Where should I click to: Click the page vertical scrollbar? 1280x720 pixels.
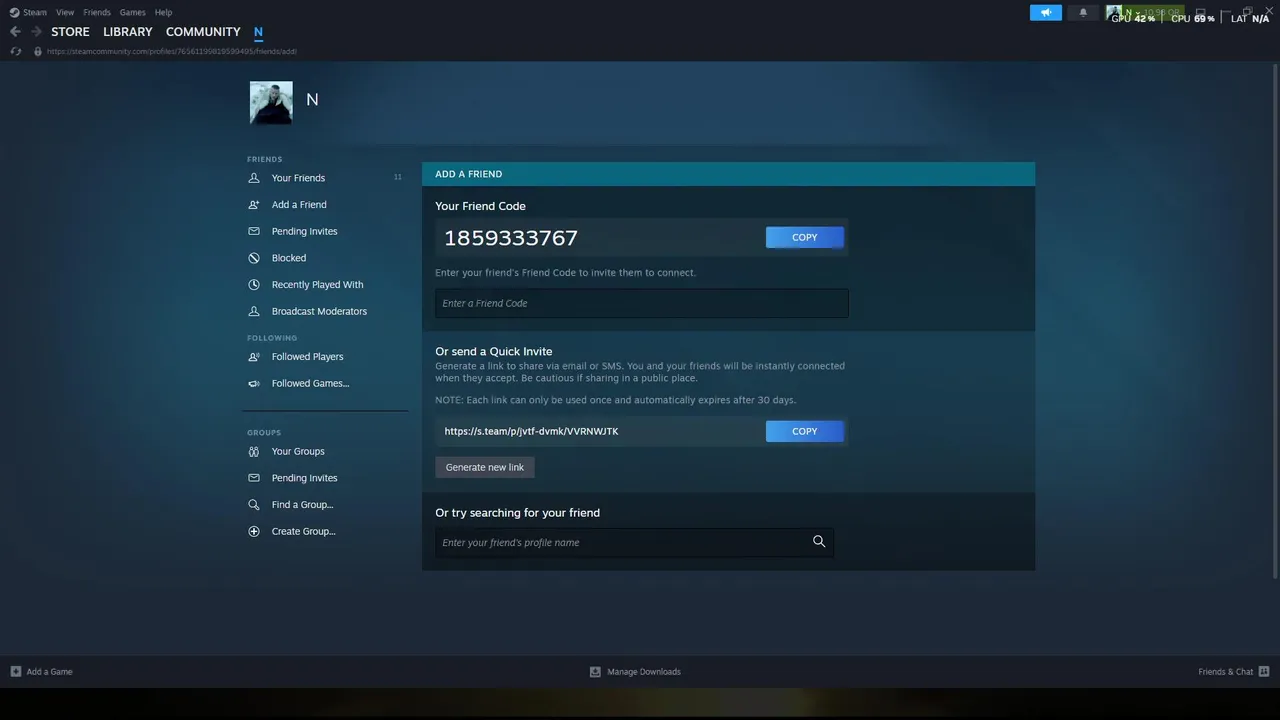coord(1275,320)
